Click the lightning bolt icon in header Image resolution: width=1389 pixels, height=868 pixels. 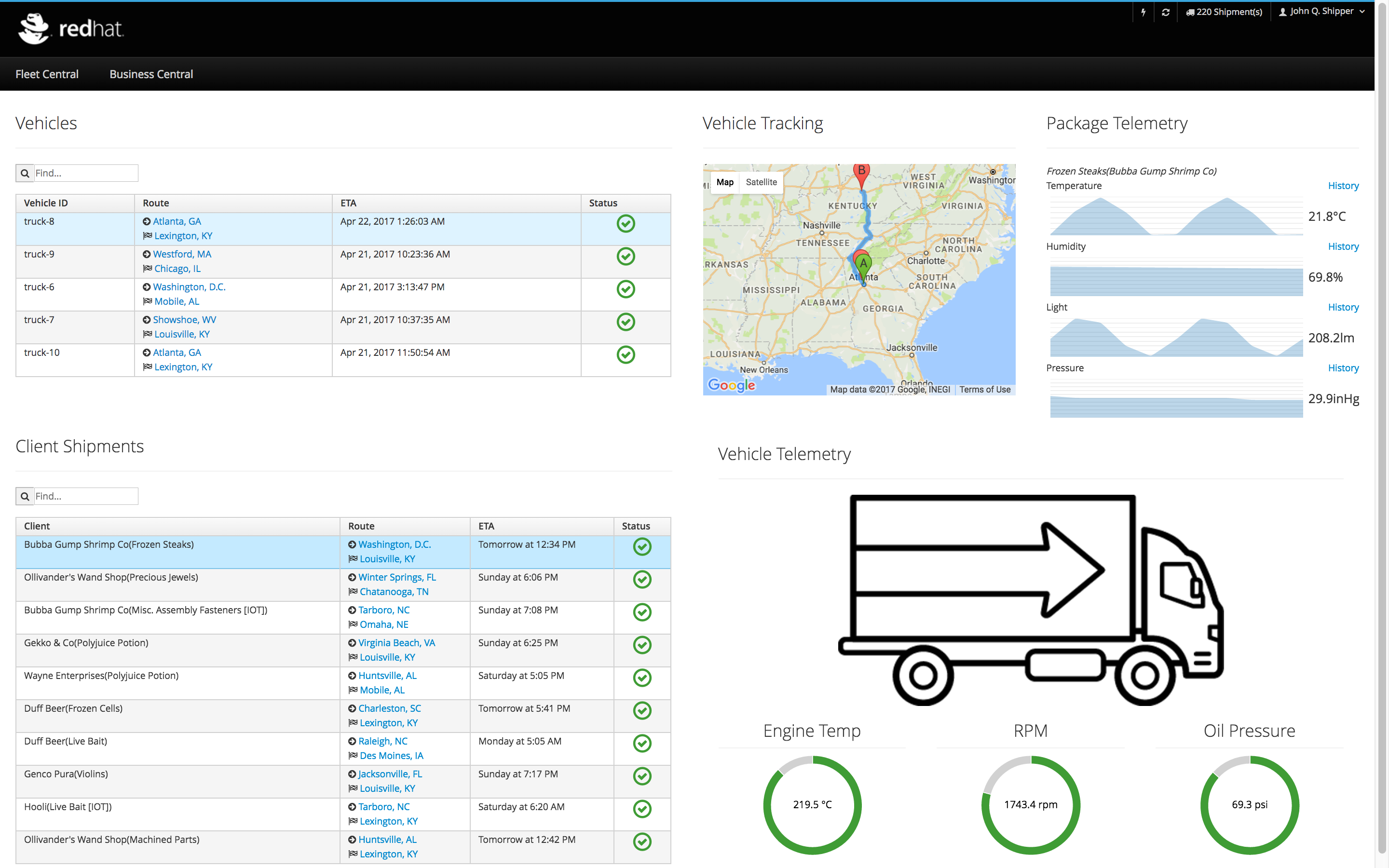pos(1144,12)
